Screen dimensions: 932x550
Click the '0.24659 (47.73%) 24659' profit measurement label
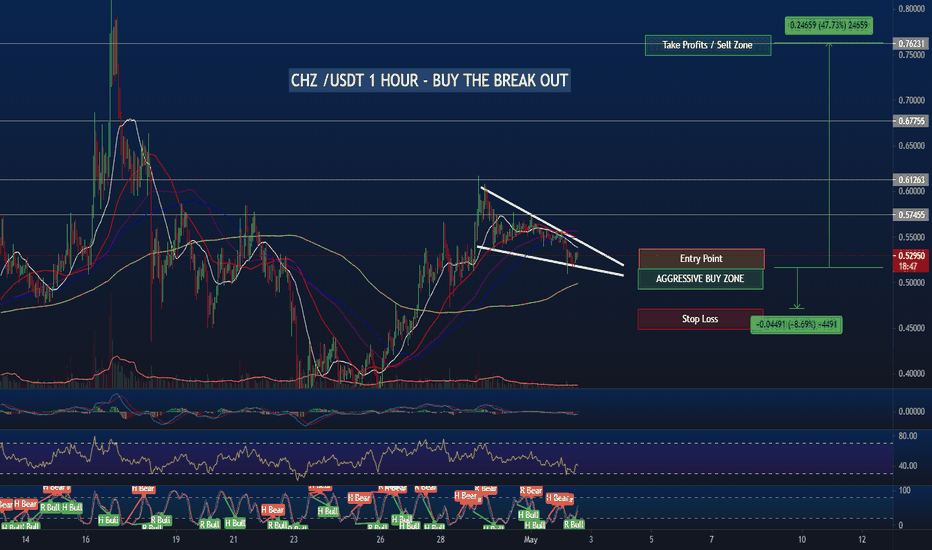coord(829,26)
